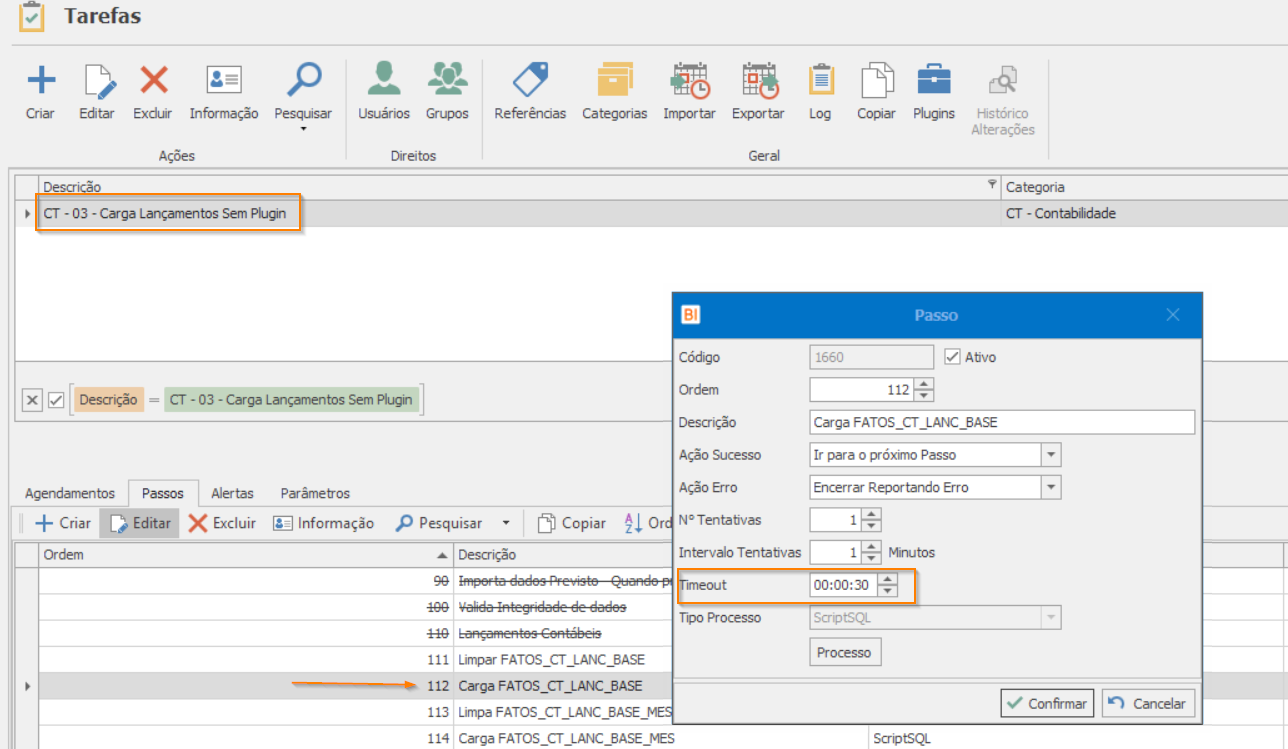Open the Plugins briefcase icon
This screenshot has height=749, width=1288.
coord(934,80)
